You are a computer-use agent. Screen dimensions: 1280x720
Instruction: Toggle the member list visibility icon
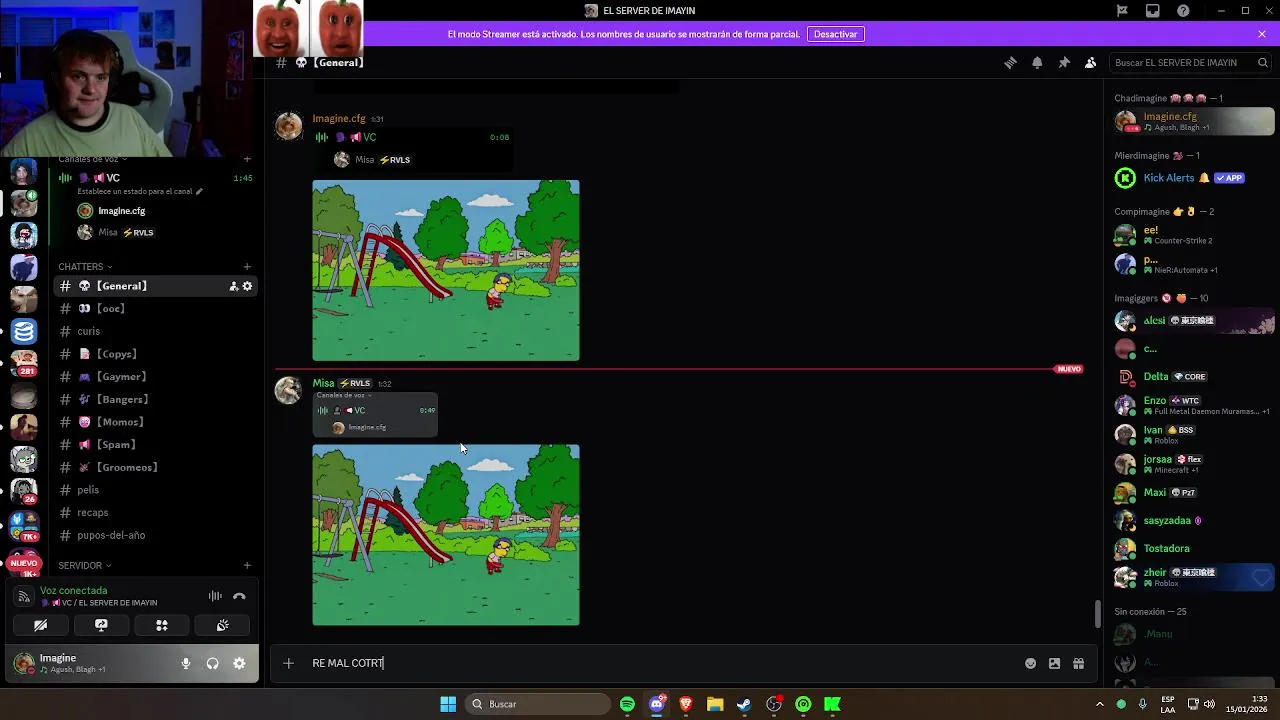coord(1091,62)
